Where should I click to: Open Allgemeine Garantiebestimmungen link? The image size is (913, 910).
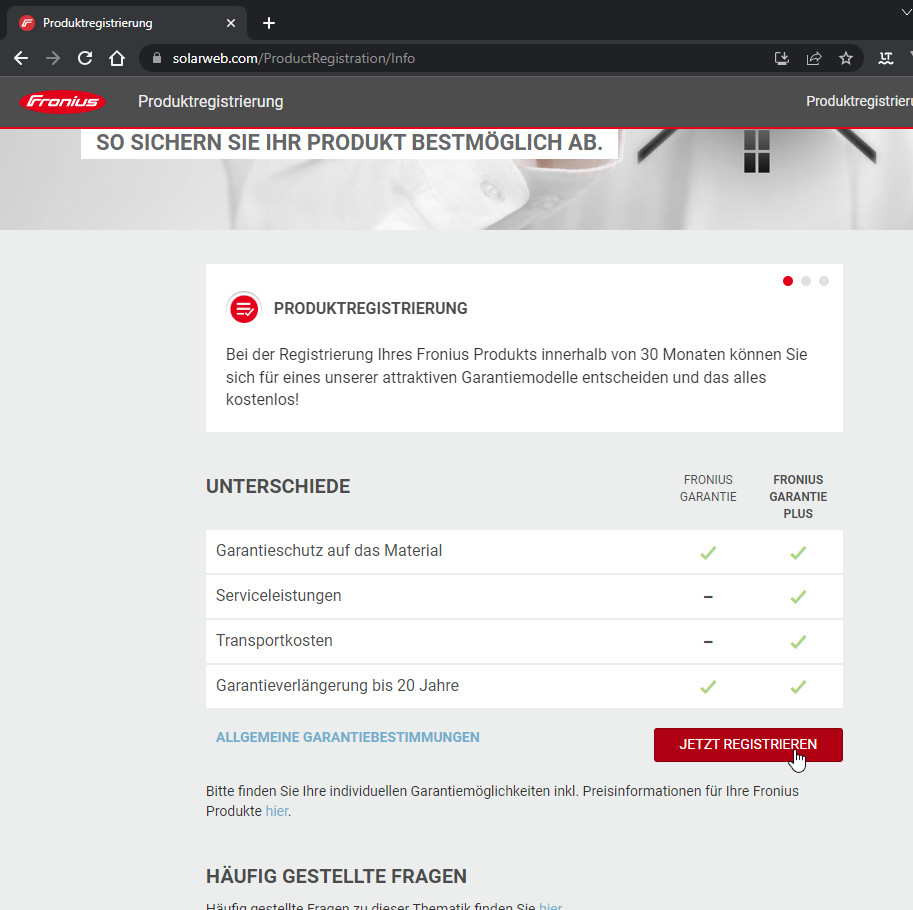pyautogui.click(x=348, y=737)
